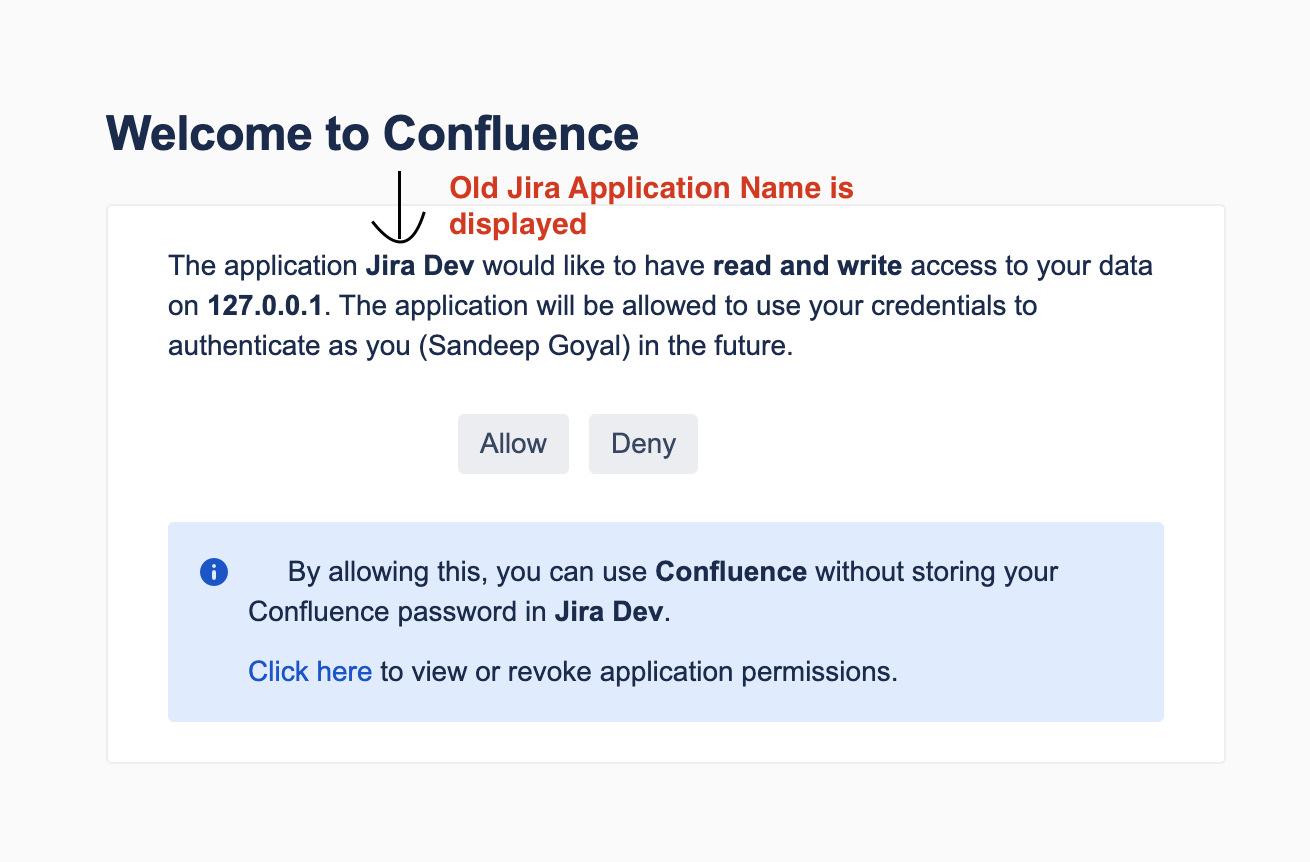Click the red "Old Jira Application Name" annotation
1310x862 pixels.
point(650,205)
